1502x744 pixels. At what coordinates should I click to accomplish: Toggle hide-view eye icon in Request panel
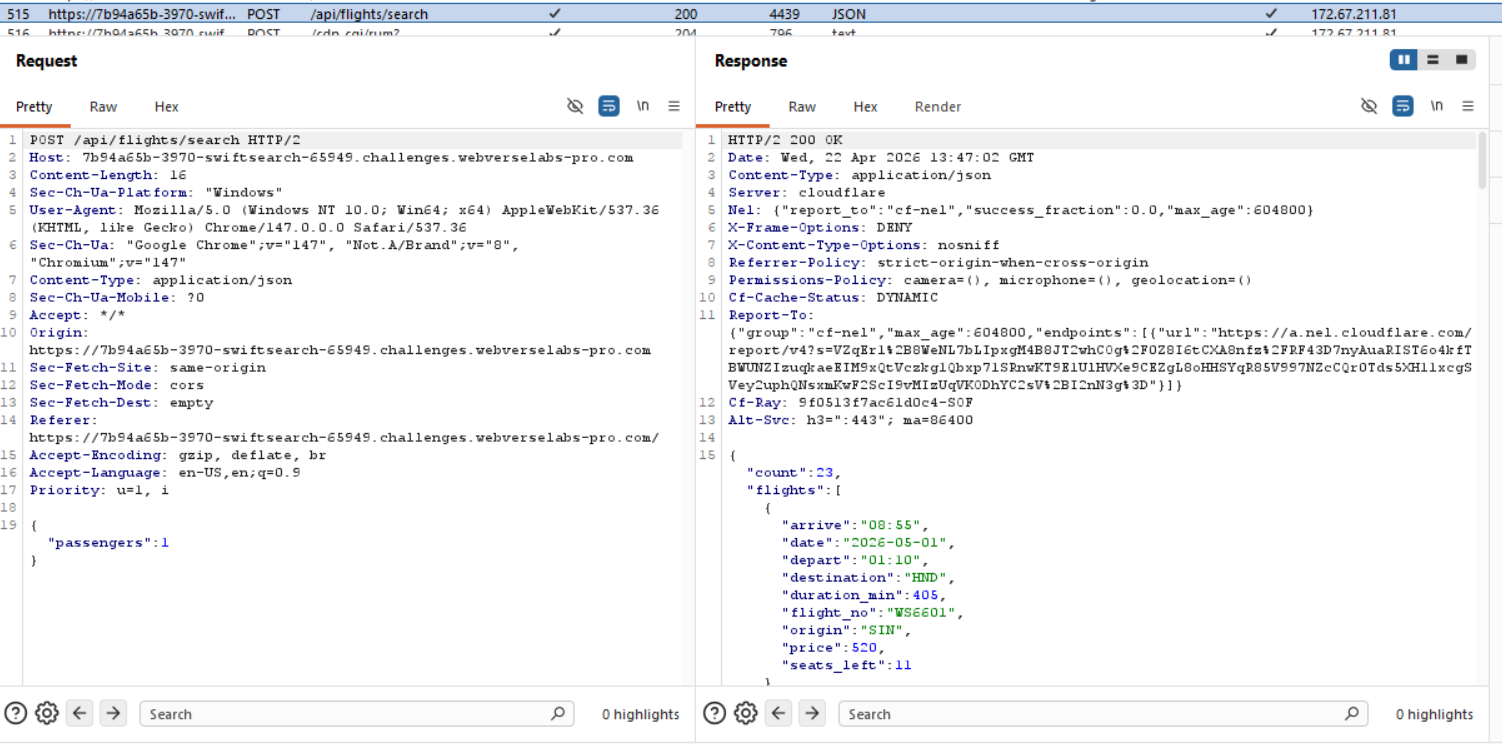pyautogui.click(x=575, y=106)
